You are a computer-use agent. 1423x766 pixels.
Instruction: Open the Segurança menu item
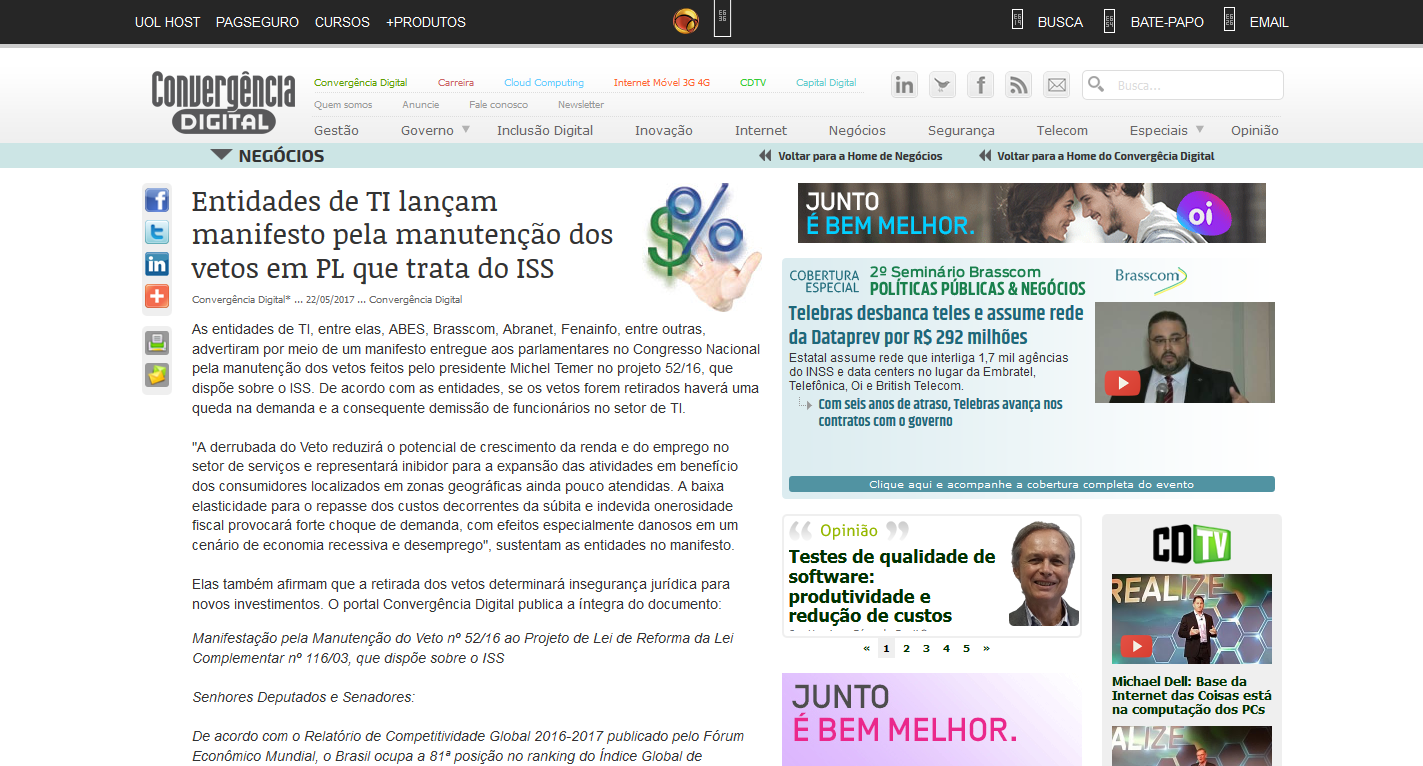click(x=961, y=130)
